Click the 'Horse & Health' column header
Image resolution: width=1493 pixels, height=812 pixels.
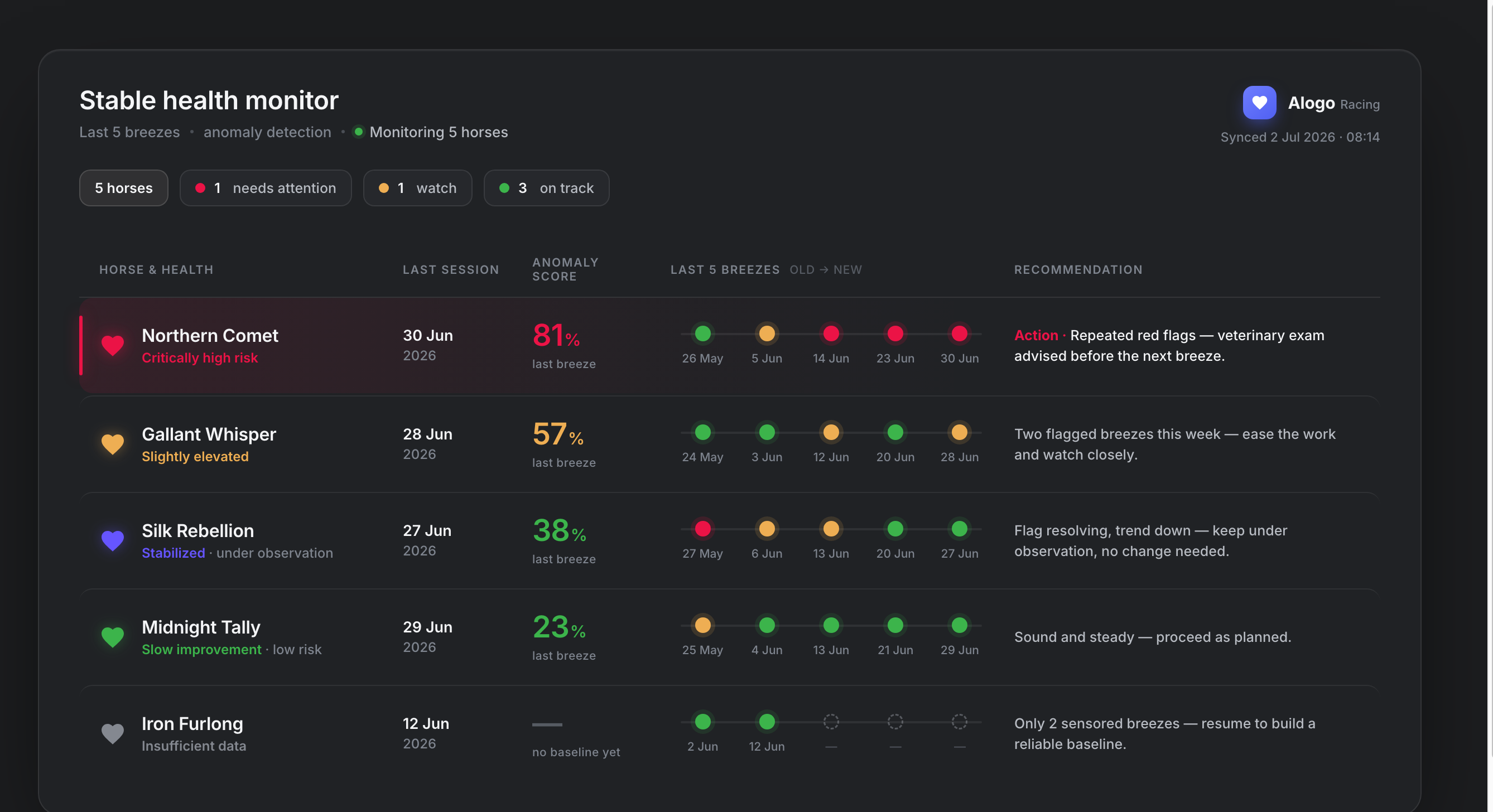[x=156, y=270]
